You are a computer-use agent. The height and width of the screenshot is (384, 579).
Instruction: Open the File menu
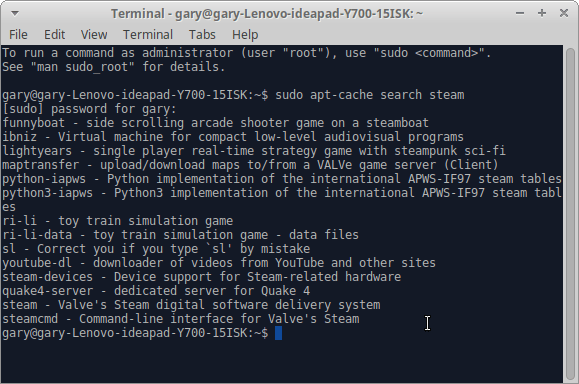pyautogui.click(x=18, y=35)
